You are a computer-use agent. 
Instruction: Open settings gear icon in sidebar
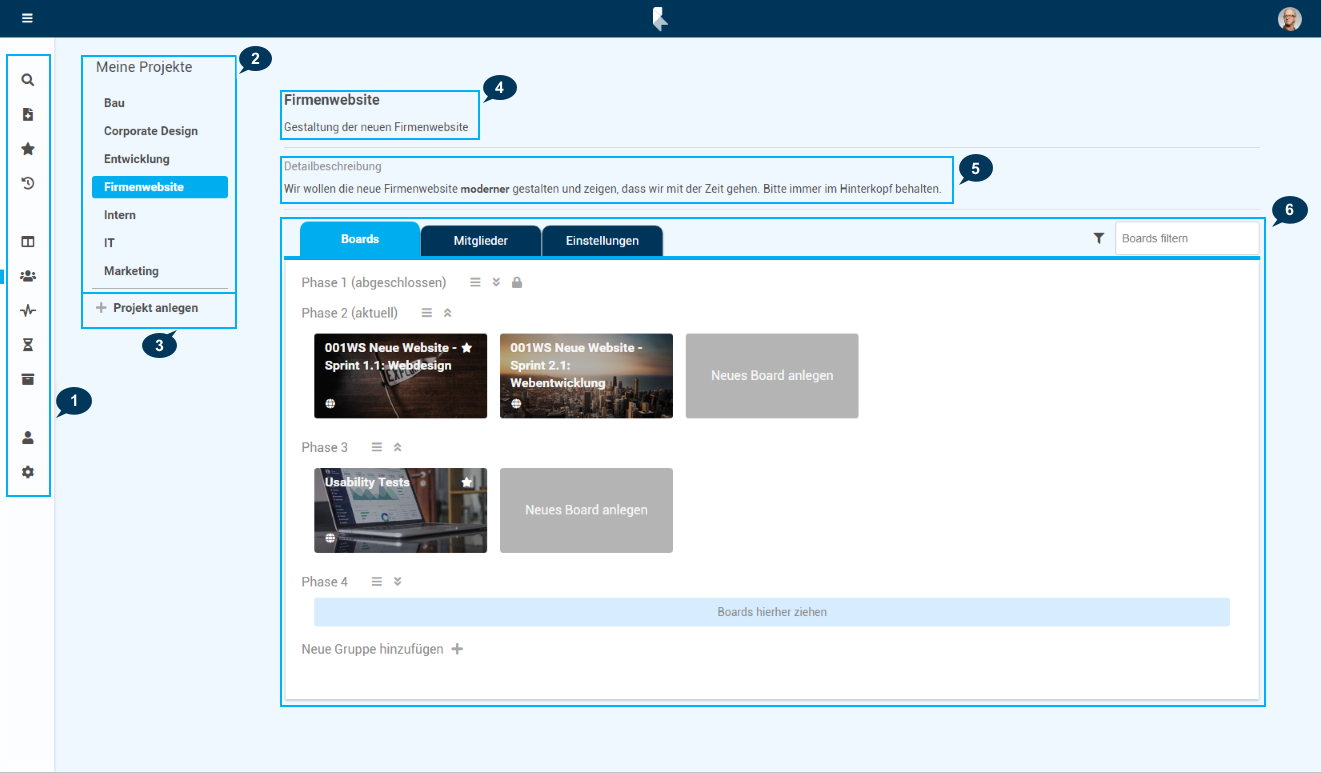click(28, 472)
